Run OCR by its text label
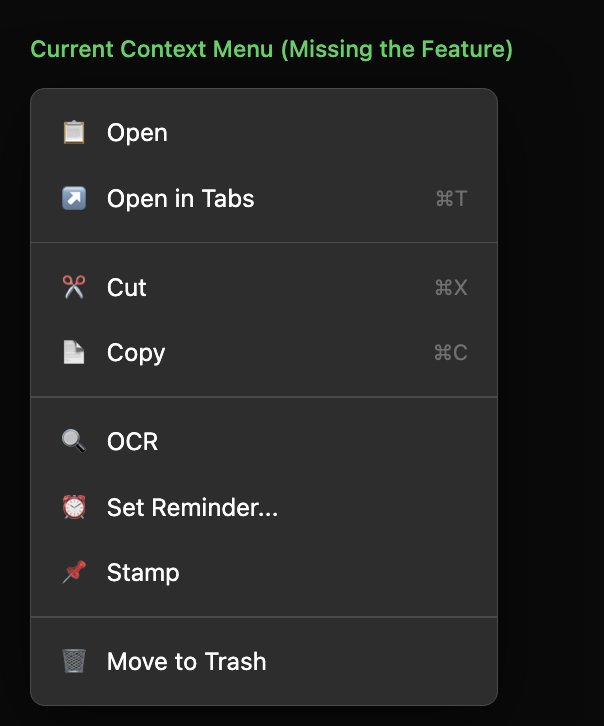 point(133,442)
